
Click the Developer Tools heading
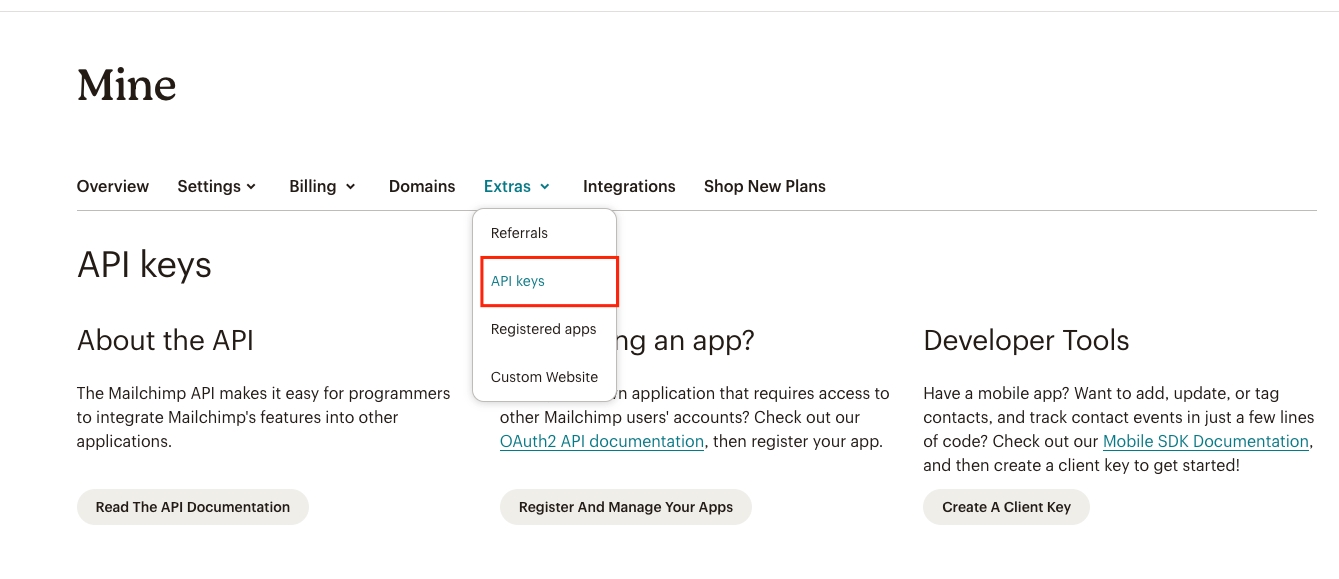coord(1026,340)
